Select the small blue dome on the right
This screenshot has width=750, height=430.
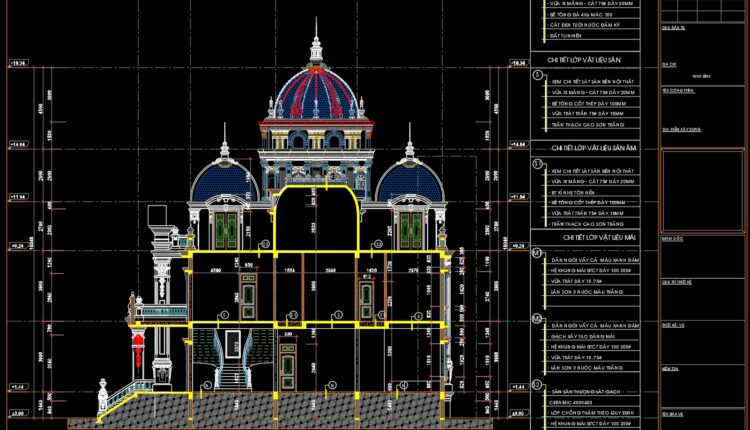click(410, 181)
